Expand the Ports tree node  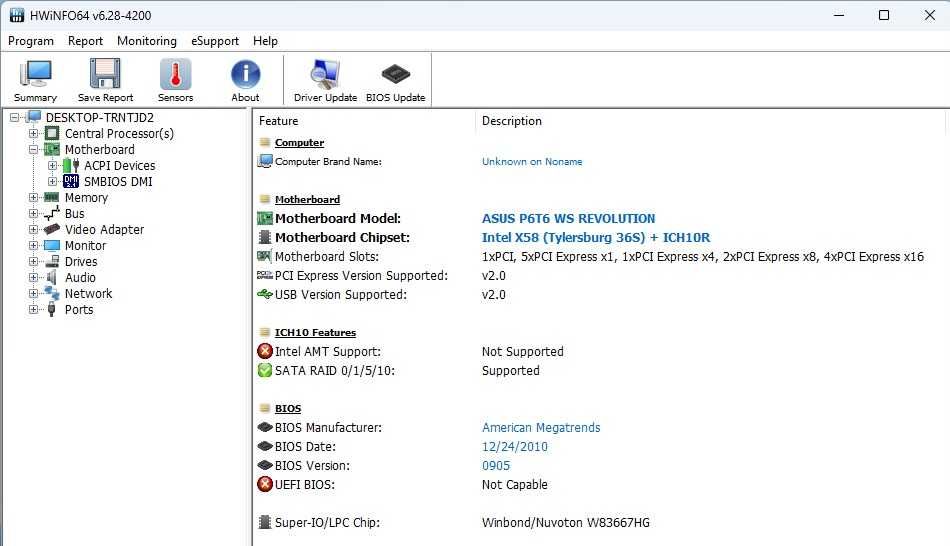33,309
